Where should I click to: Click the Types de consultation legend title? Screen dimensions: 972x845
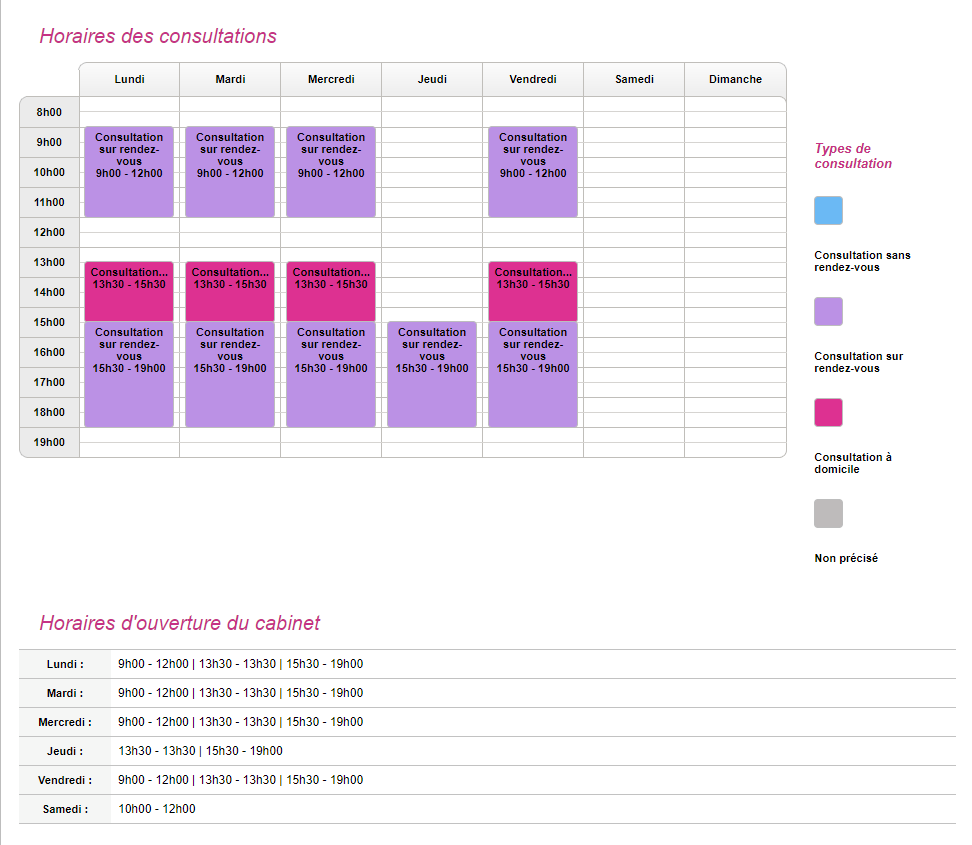click(x=853, y=156)
